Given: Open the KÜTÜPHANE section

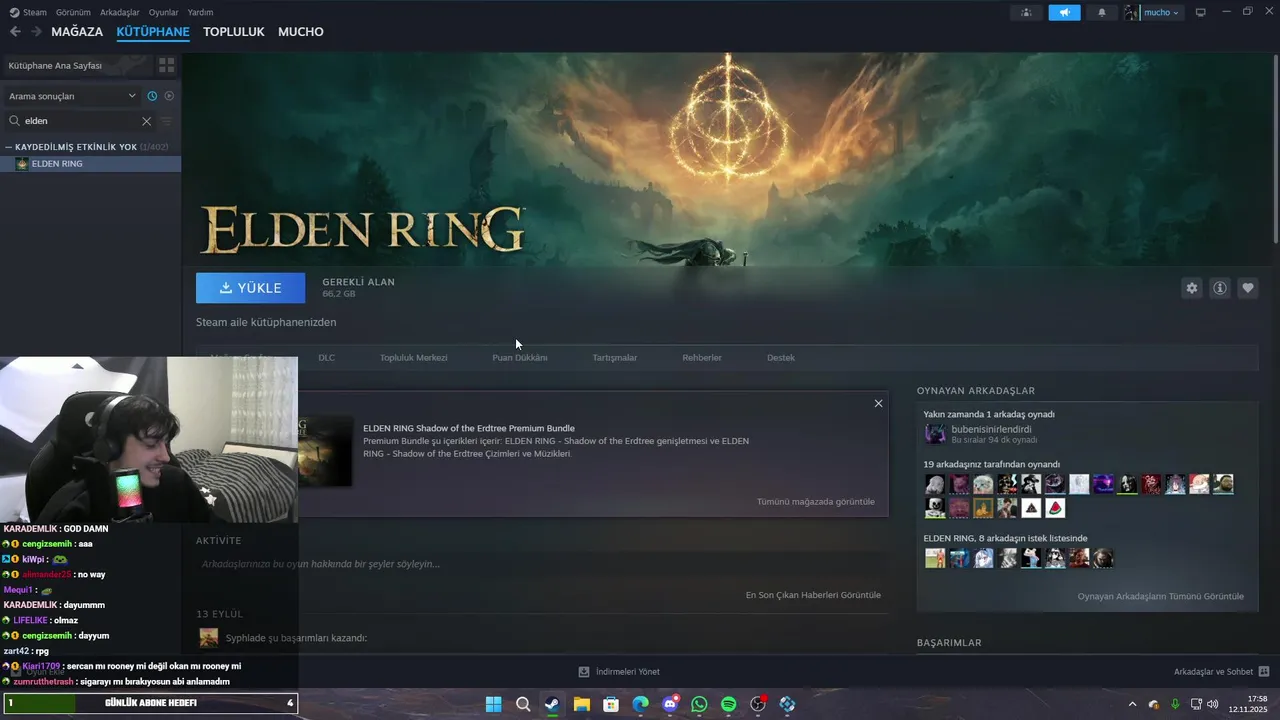Looking at the screenshot, I should pos(153,32).
